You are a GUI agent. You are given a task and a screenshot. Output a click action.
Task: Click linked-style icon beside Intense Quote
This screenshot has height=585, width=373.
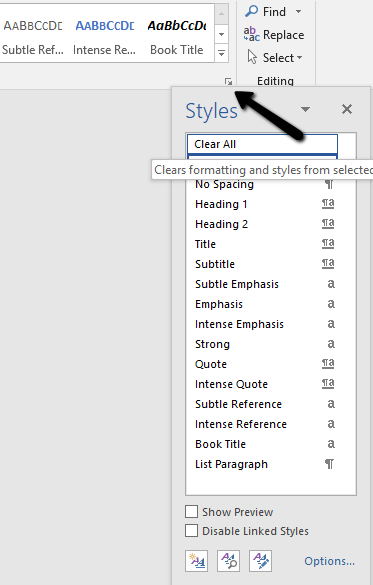click(328, 384)
